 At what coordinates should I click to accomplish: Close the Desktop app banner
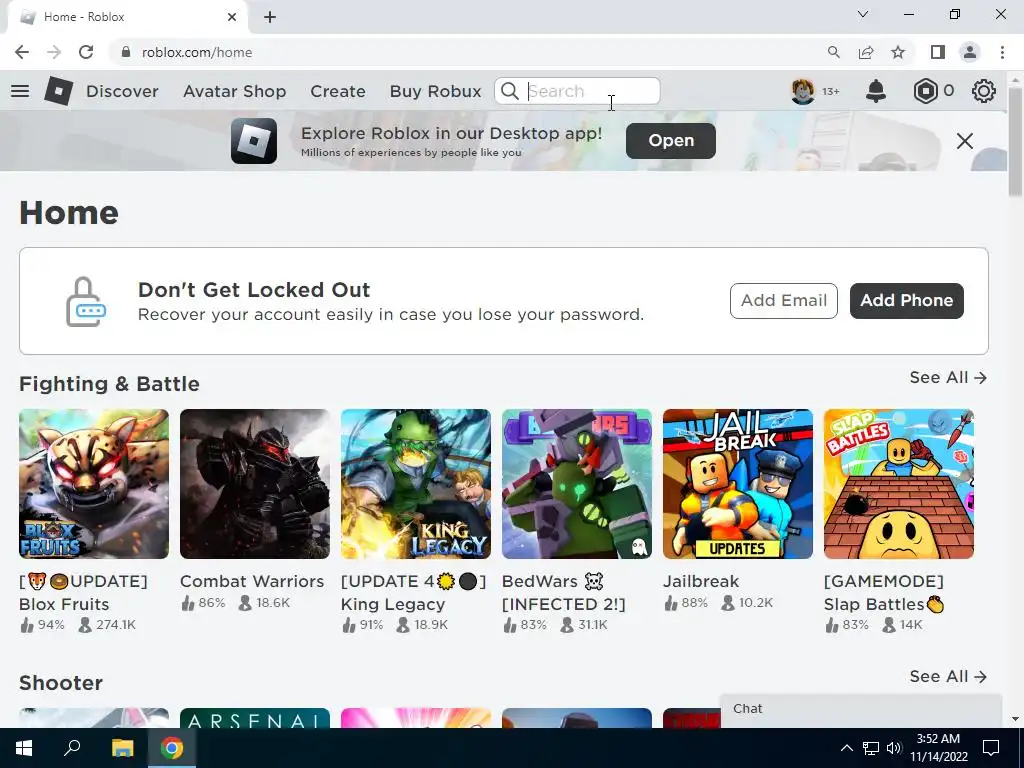pos(965,141)
